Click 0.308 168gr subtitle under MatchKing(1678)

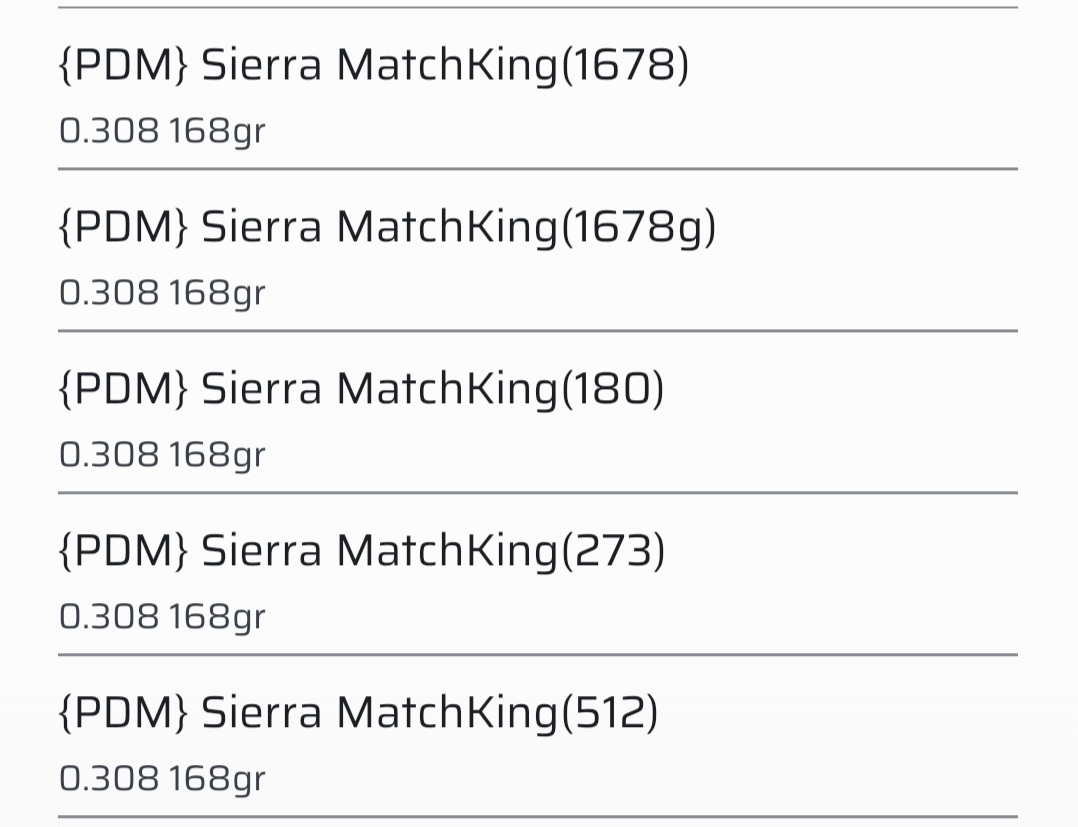[162, 131]
